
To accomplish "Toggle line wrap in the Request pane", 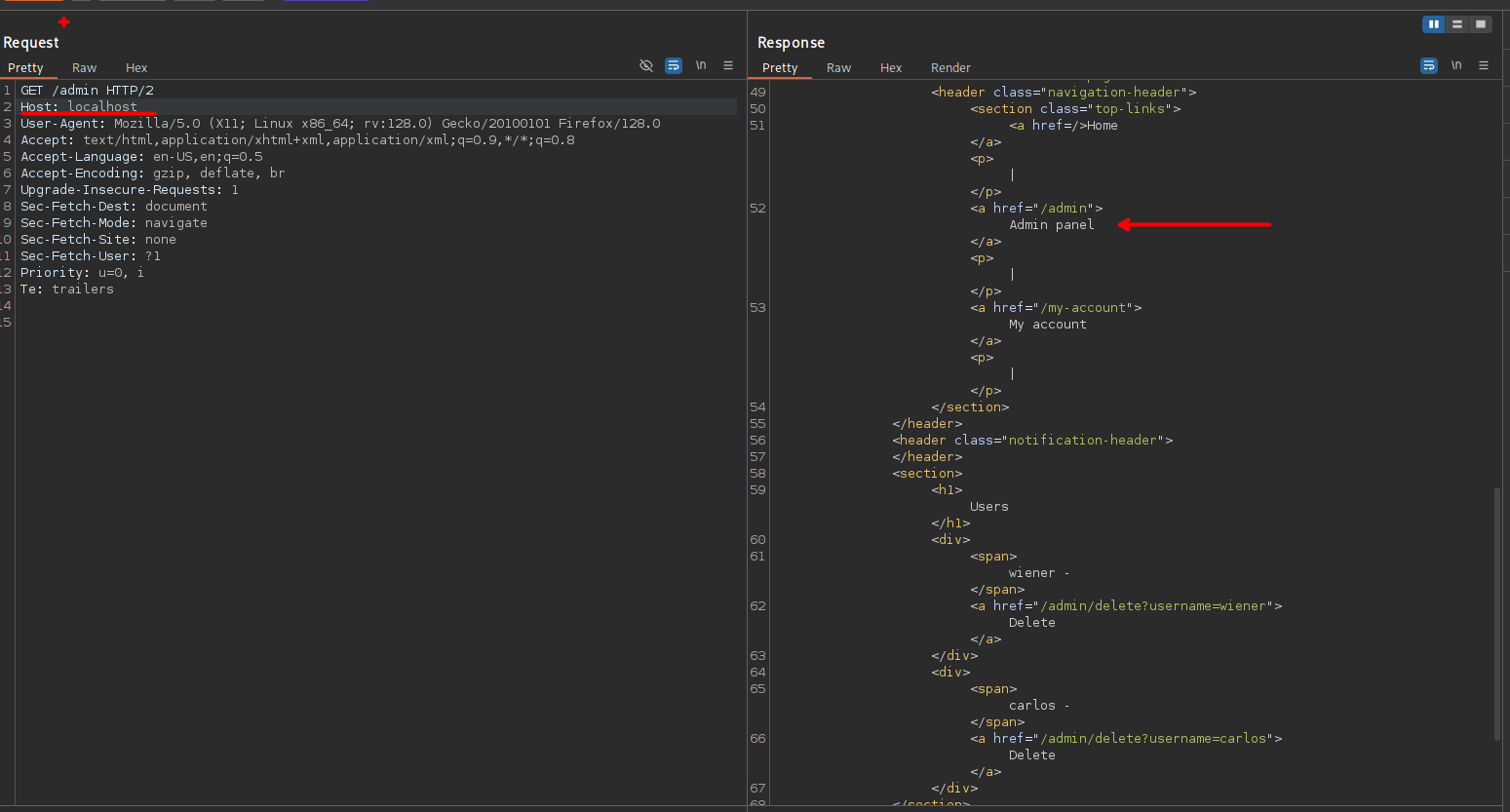I will coord(674,65).
